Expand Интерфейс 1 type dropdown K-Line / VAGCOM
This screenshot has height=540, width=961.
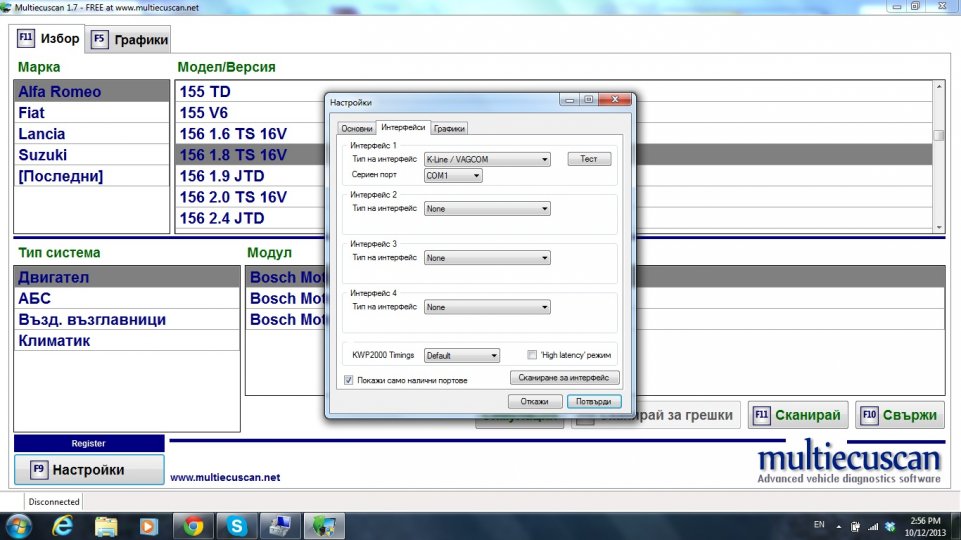[487, 159]
